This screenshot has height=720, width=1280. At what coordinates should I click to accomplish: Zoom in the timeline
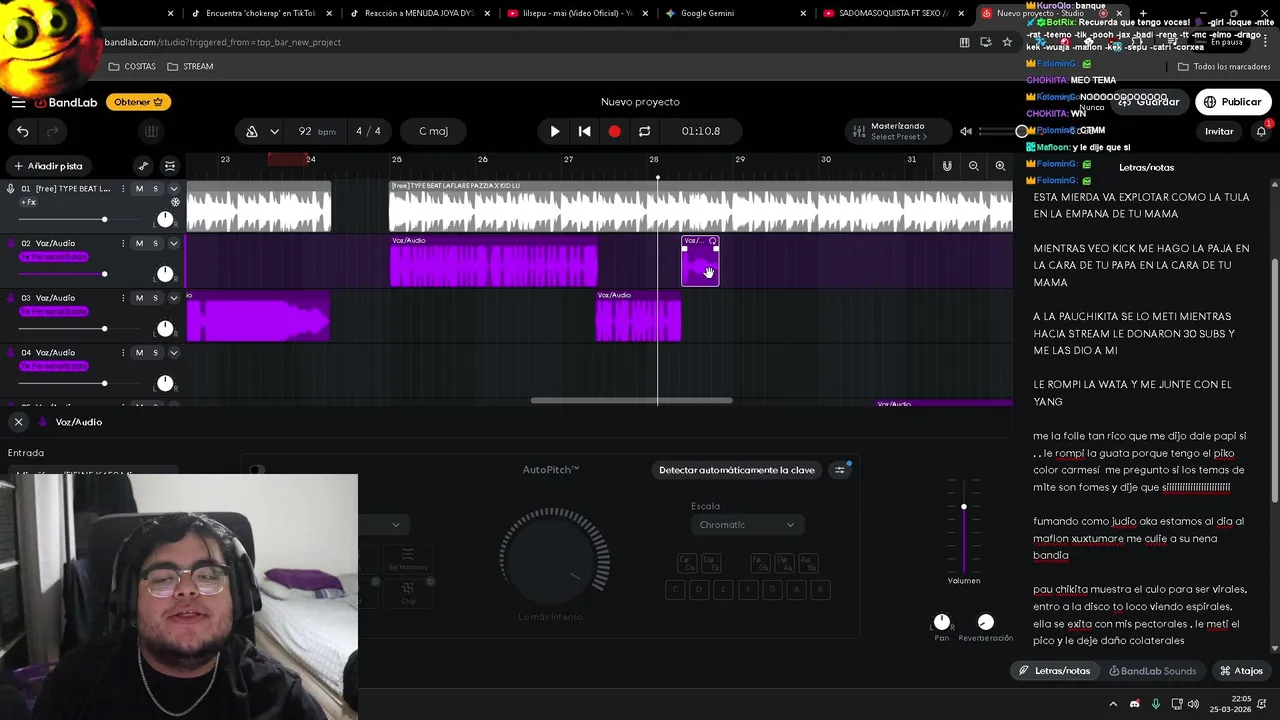[1000, 166]
